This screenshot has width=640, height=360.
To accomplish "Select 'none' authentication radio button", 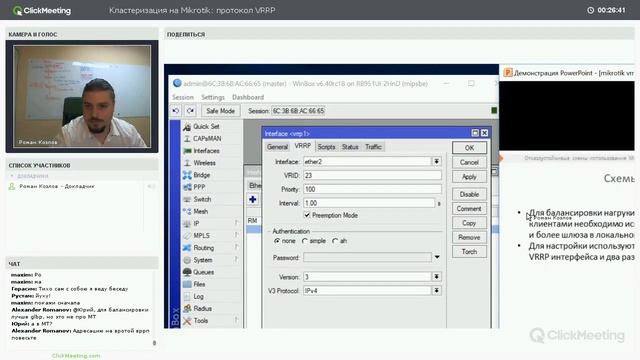I will coord(277,241).
